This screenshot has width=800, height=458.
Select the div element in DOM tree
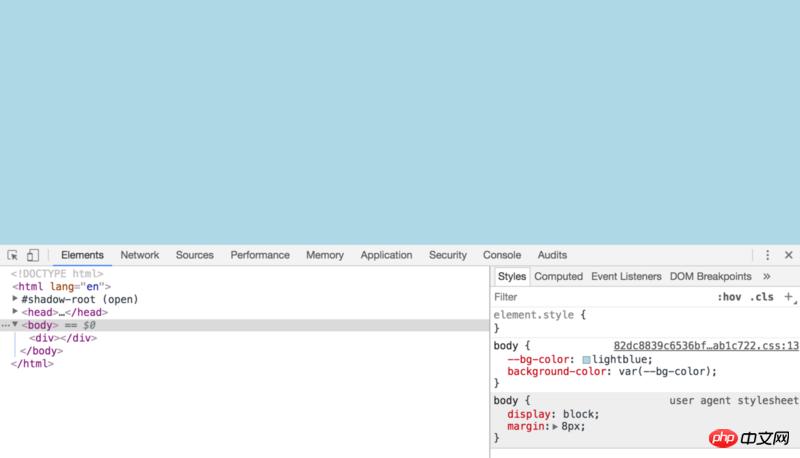62,338
